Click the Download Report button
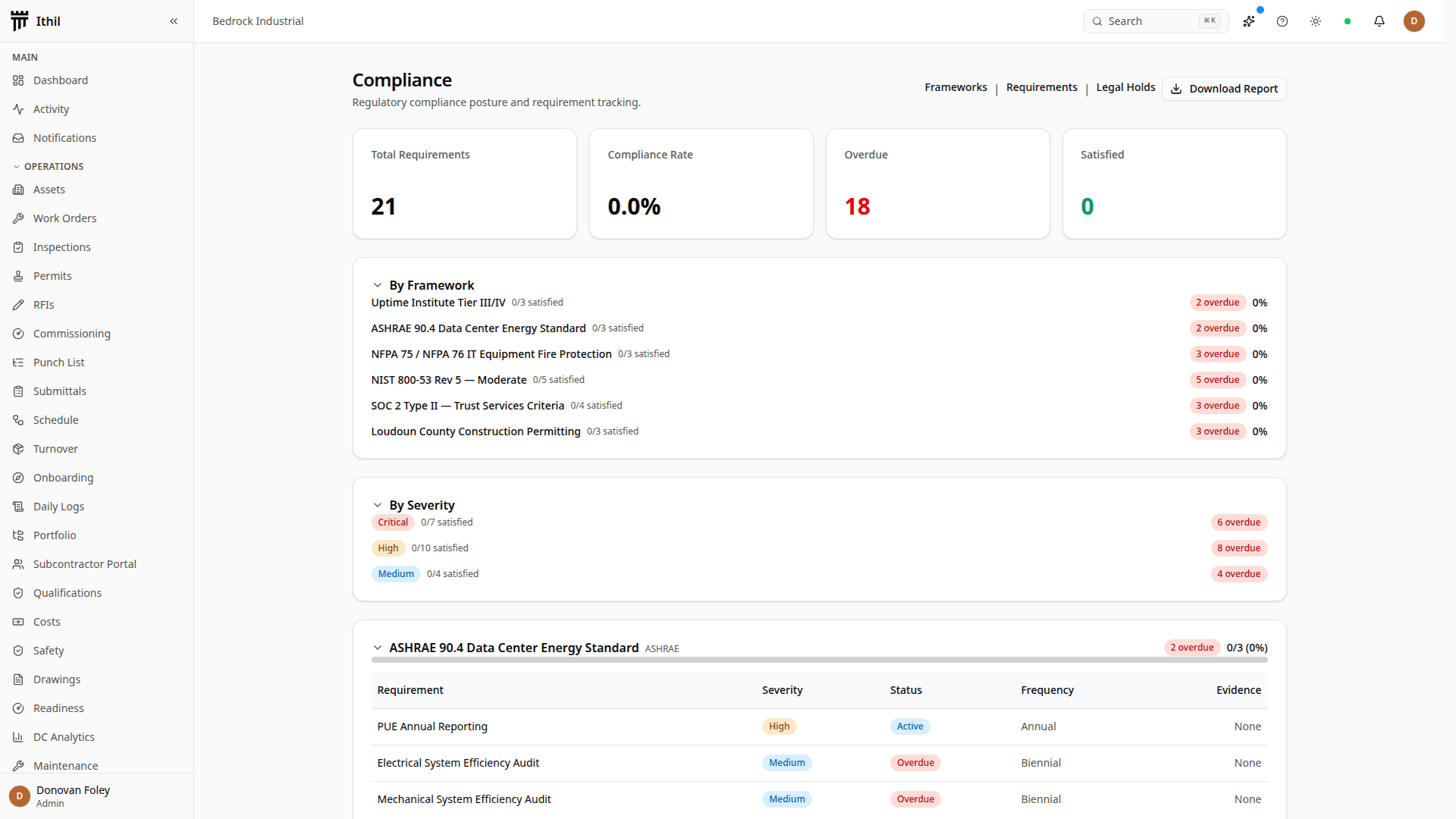1456x819 pixels. pos(1224,89)
